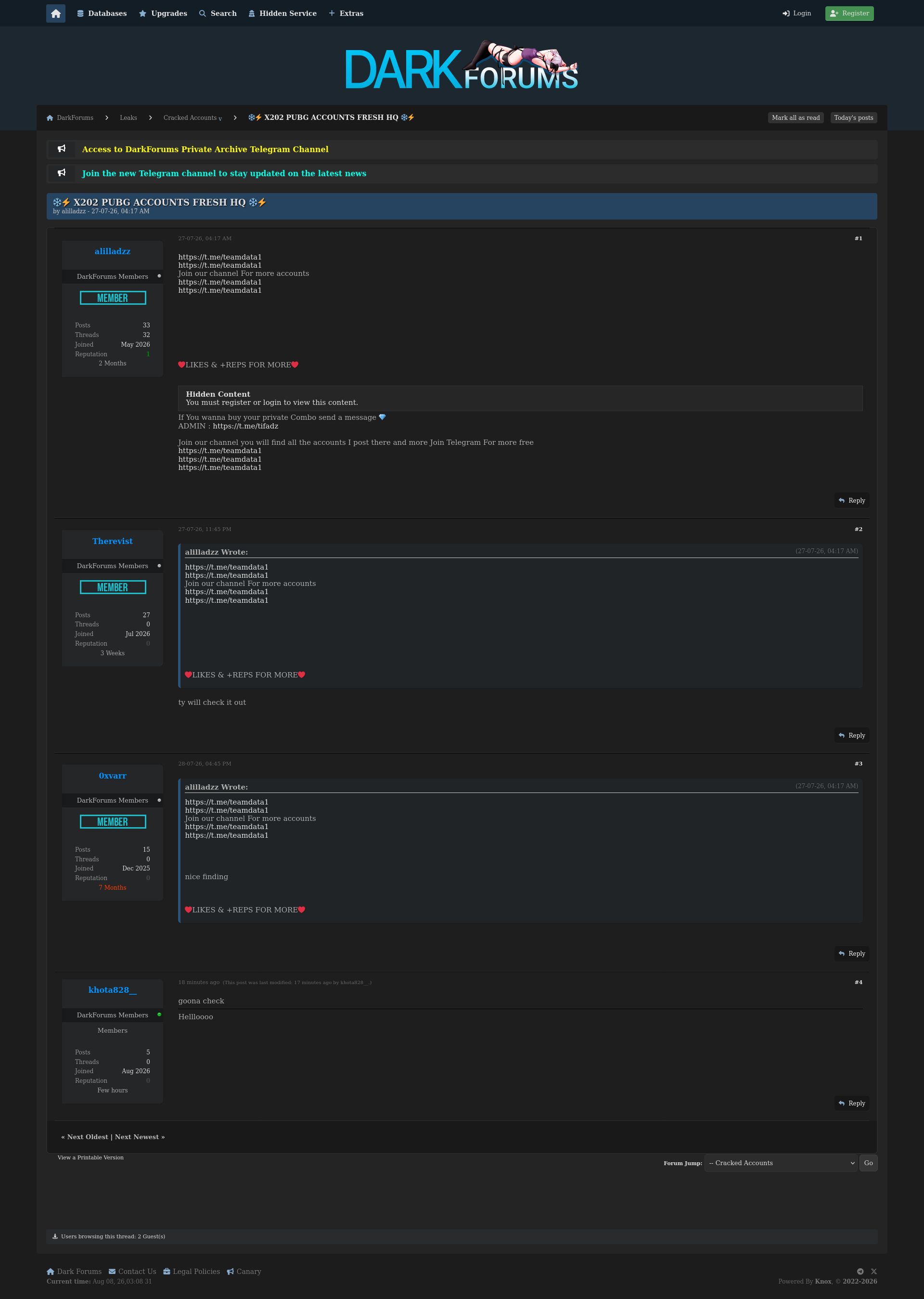Click the #3 post permalink
This screenshot has width=924, height=1299.
pyautogui.click(x=859, y=764)
